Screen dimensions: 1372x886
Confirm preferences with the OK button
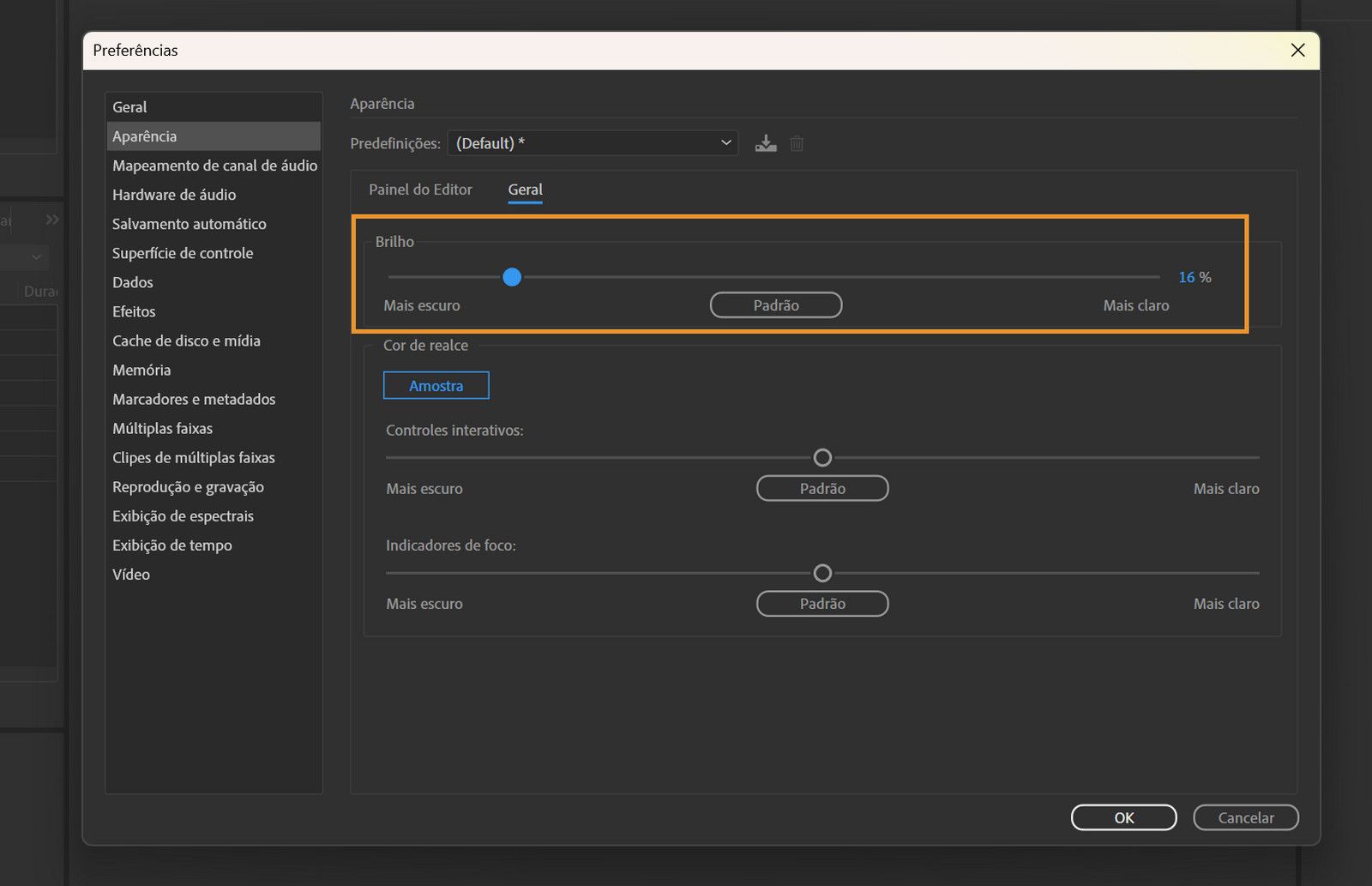tap(1123, 817)
